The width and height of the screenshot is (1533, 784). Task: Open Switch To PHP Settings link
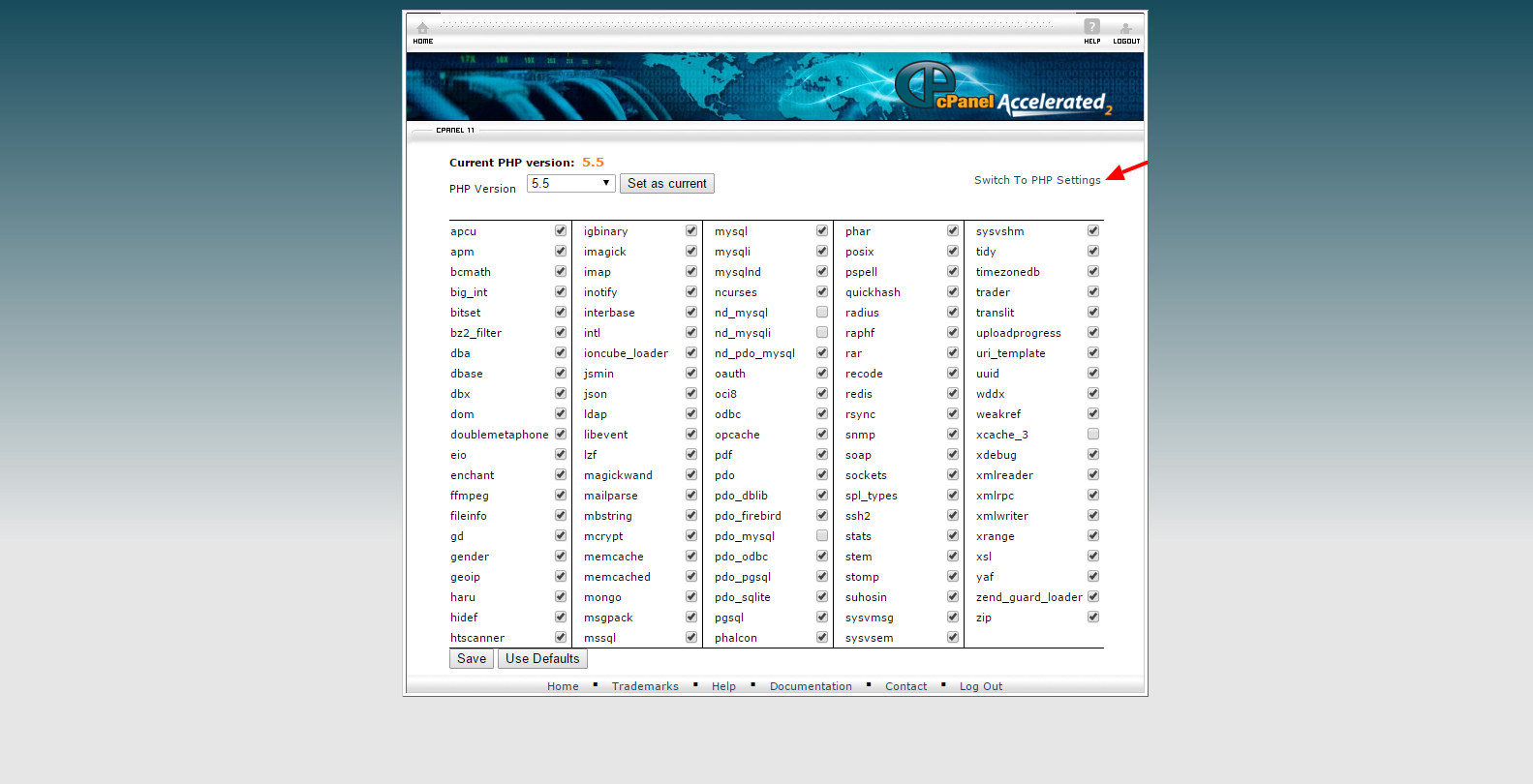[x=1036, y=180]
